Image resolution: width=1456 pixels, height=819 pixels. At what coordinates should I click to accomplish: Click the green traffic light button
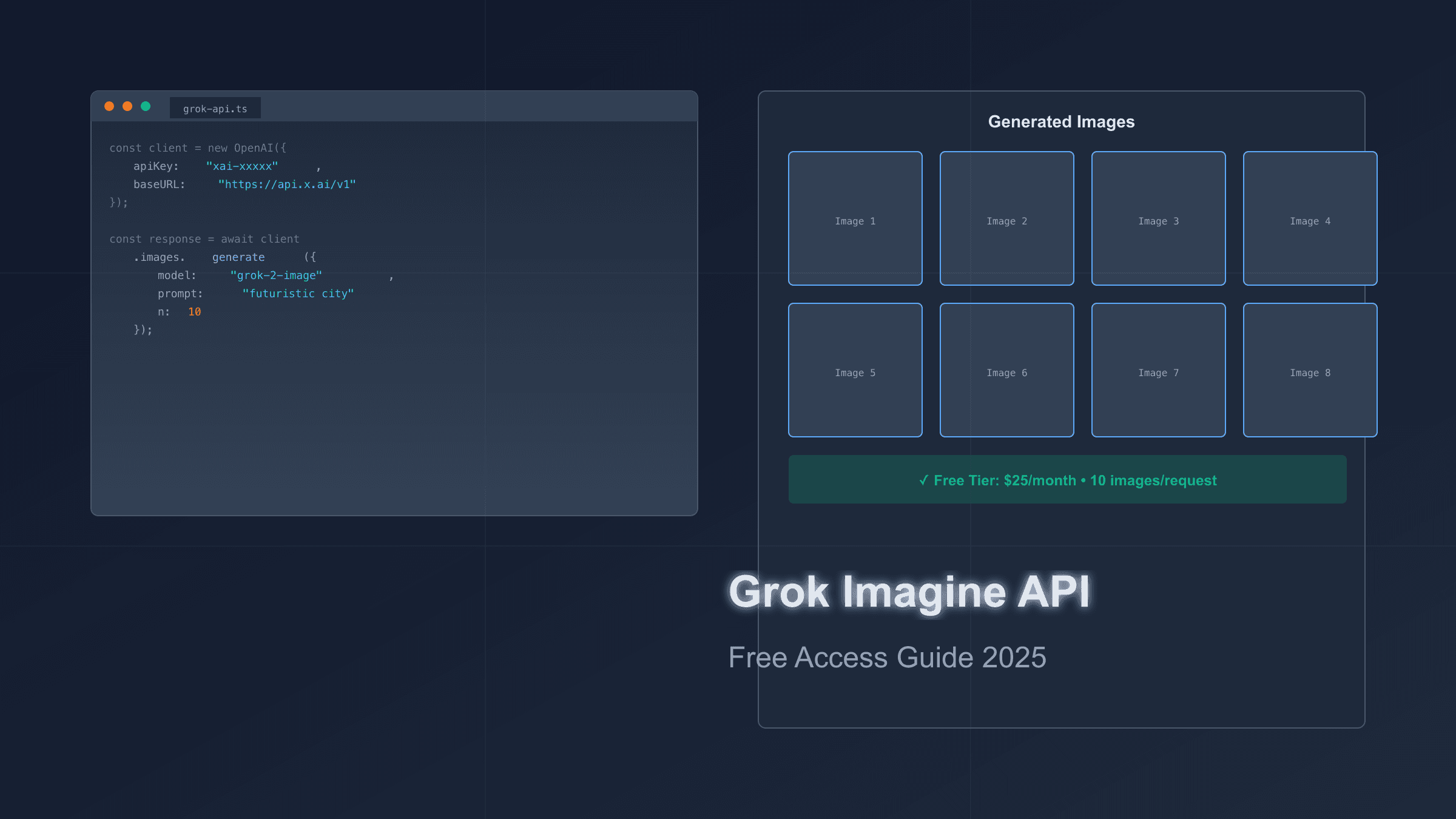tap(146, 106)
